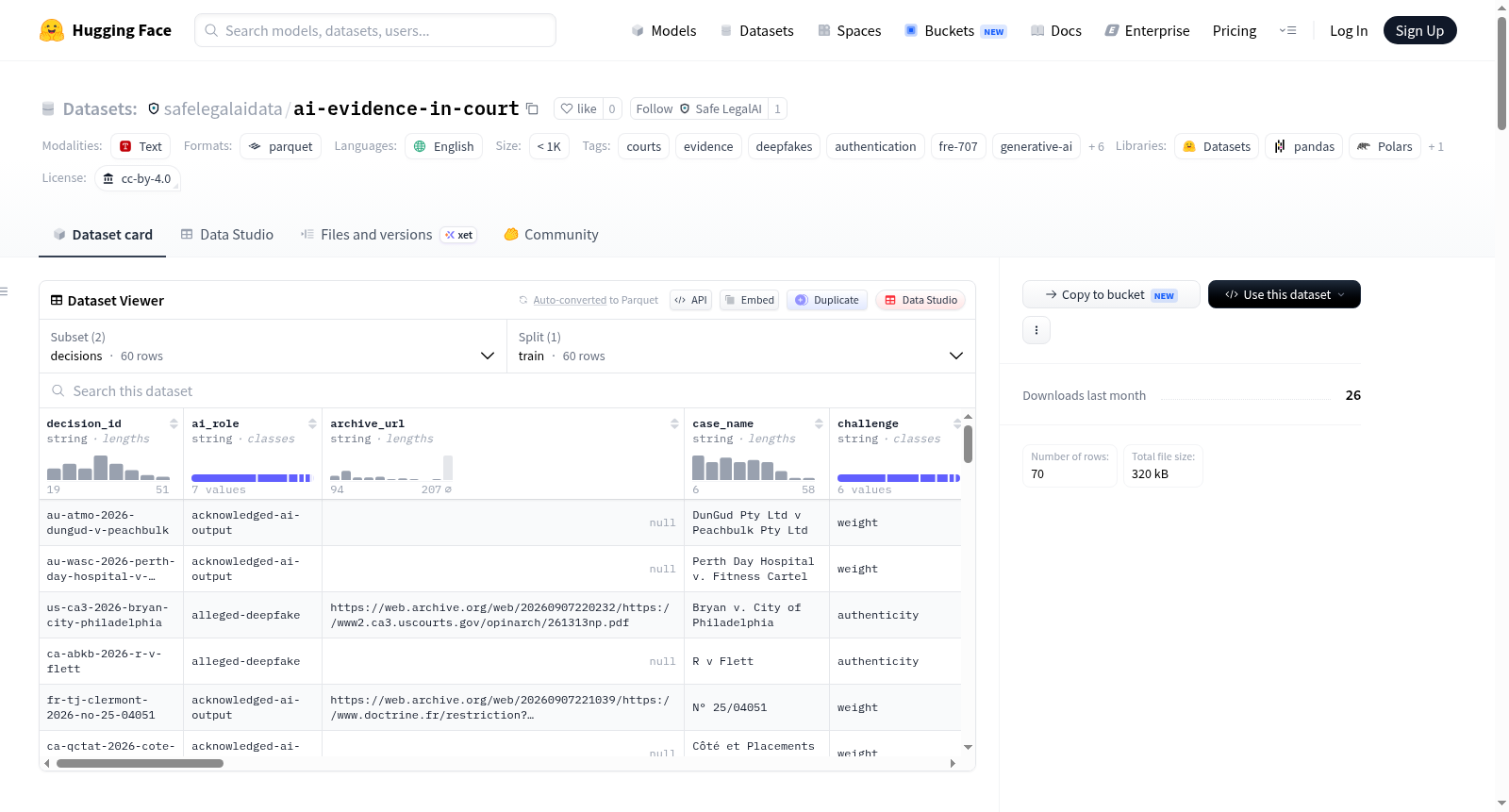Sort the decision_id column
The width and height of the screenshot is (1509, 812).
tap(174, 423)
